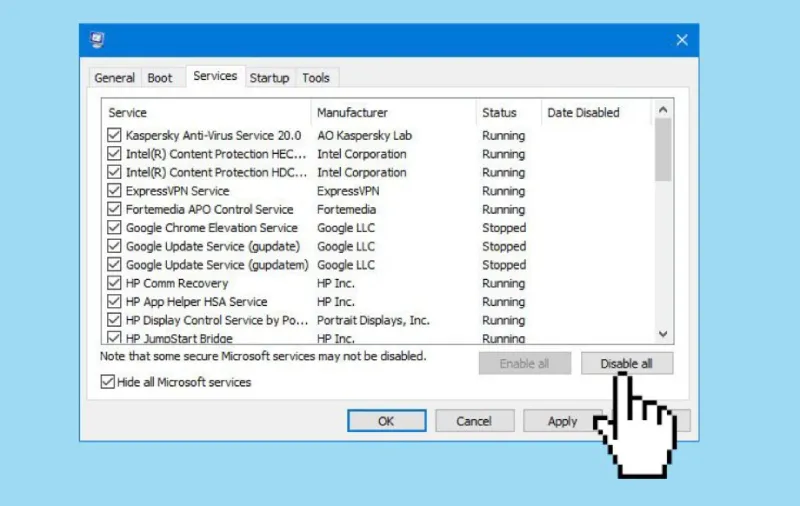Click the scrollbar up arrow
The width and height of the screenshot is (800, 506).
click(663, 109)
